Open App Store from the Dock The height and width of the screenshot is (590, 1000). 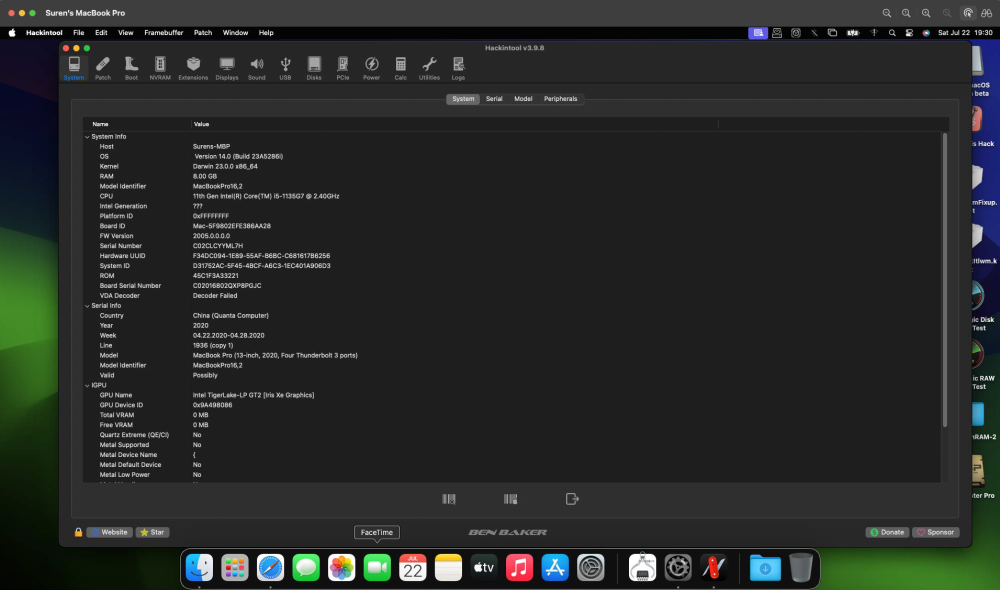(x=555, y=567)
